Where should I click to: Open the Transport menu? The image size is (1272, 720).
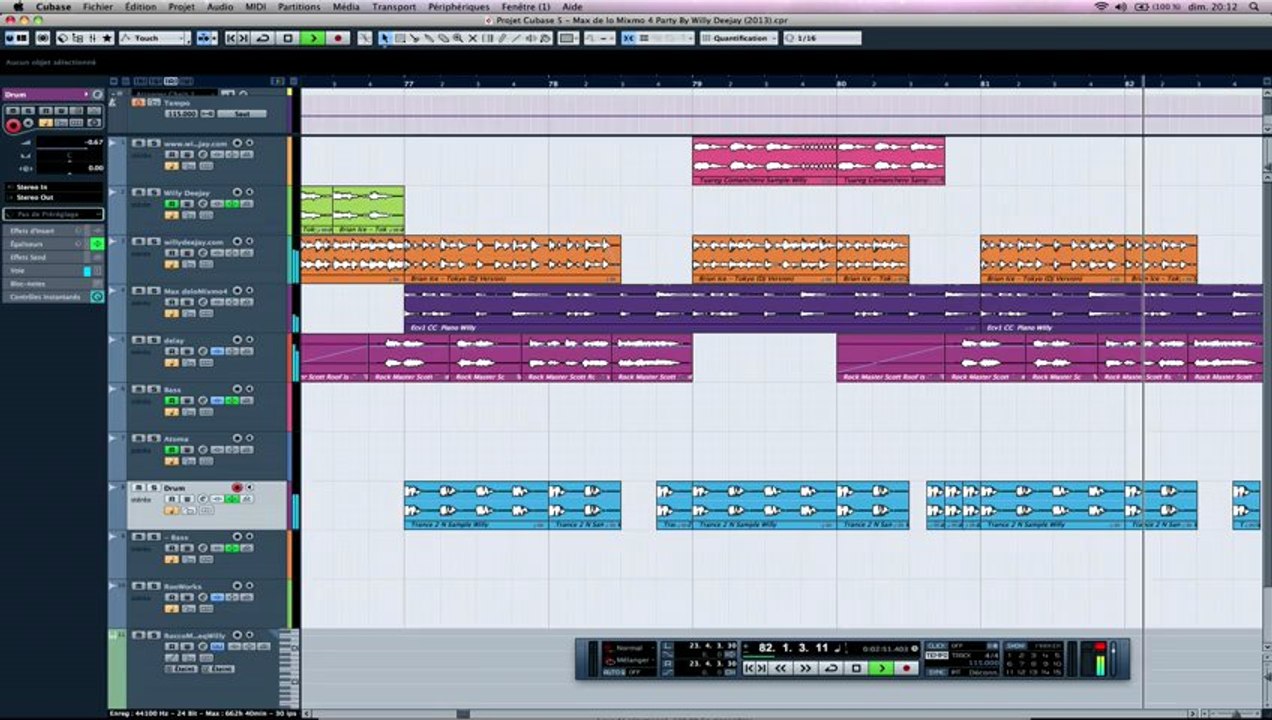click(x=394, y=6)
